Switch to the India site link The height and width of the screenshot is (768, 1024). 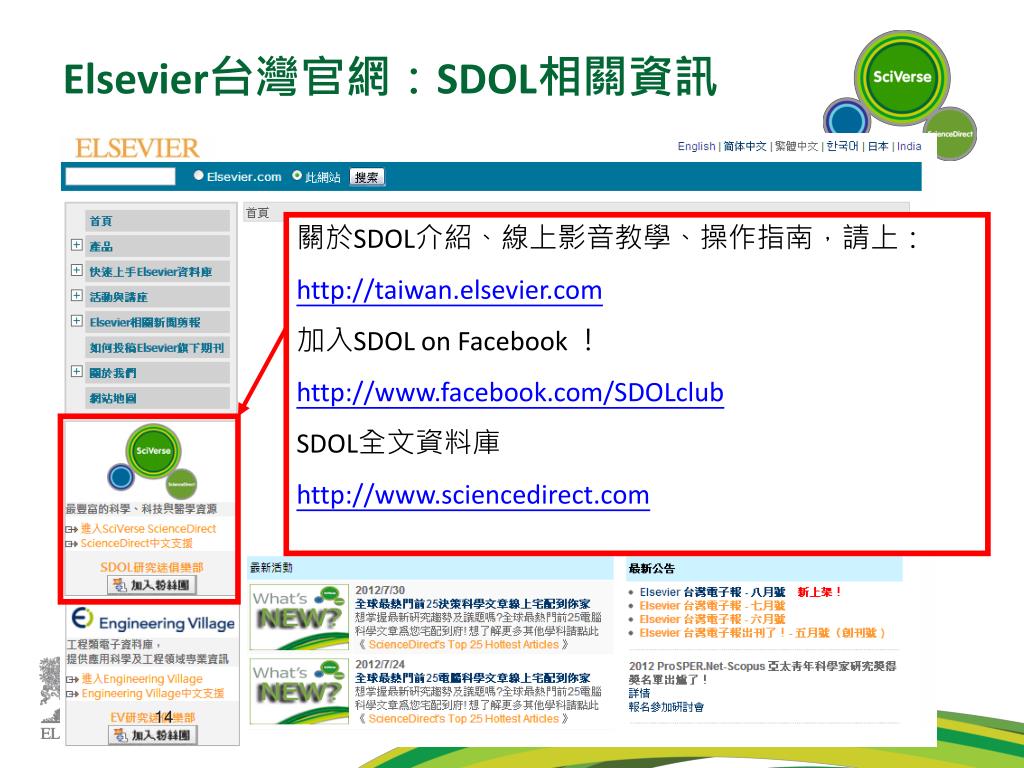point(909,146)
